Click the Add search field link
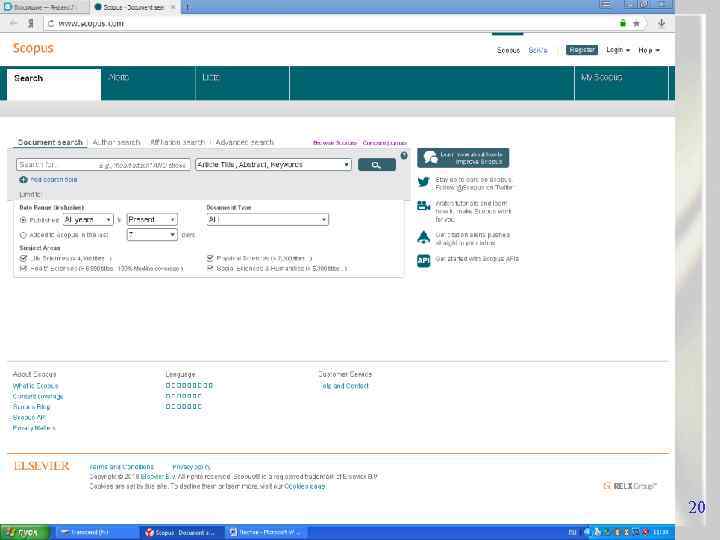This screenshot has width=720, height=540. pyautogui.click(x=54, y=180)
